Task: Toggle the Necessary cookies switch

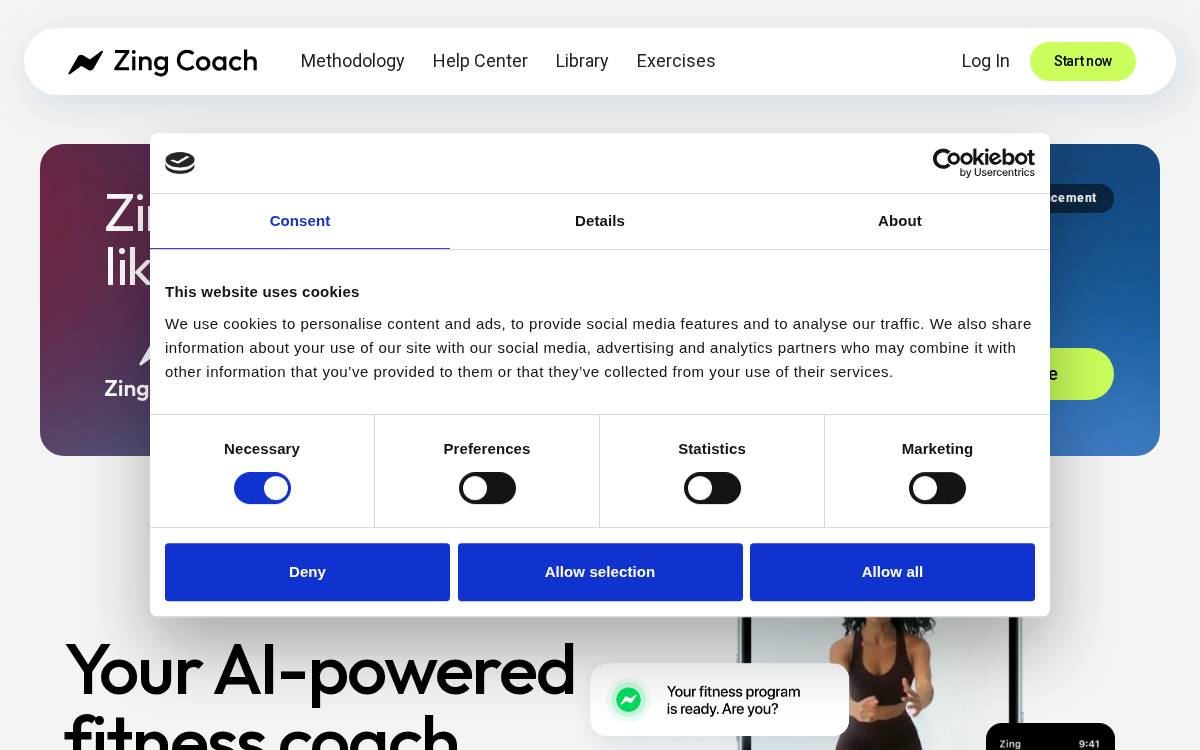Action: pos(262,488)
